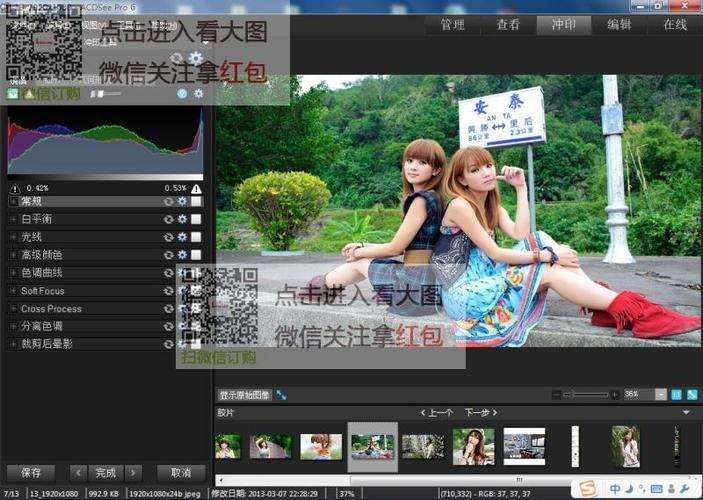Go to previous image with 上一个
Viewport: 703px width, 500px height.
437,413
